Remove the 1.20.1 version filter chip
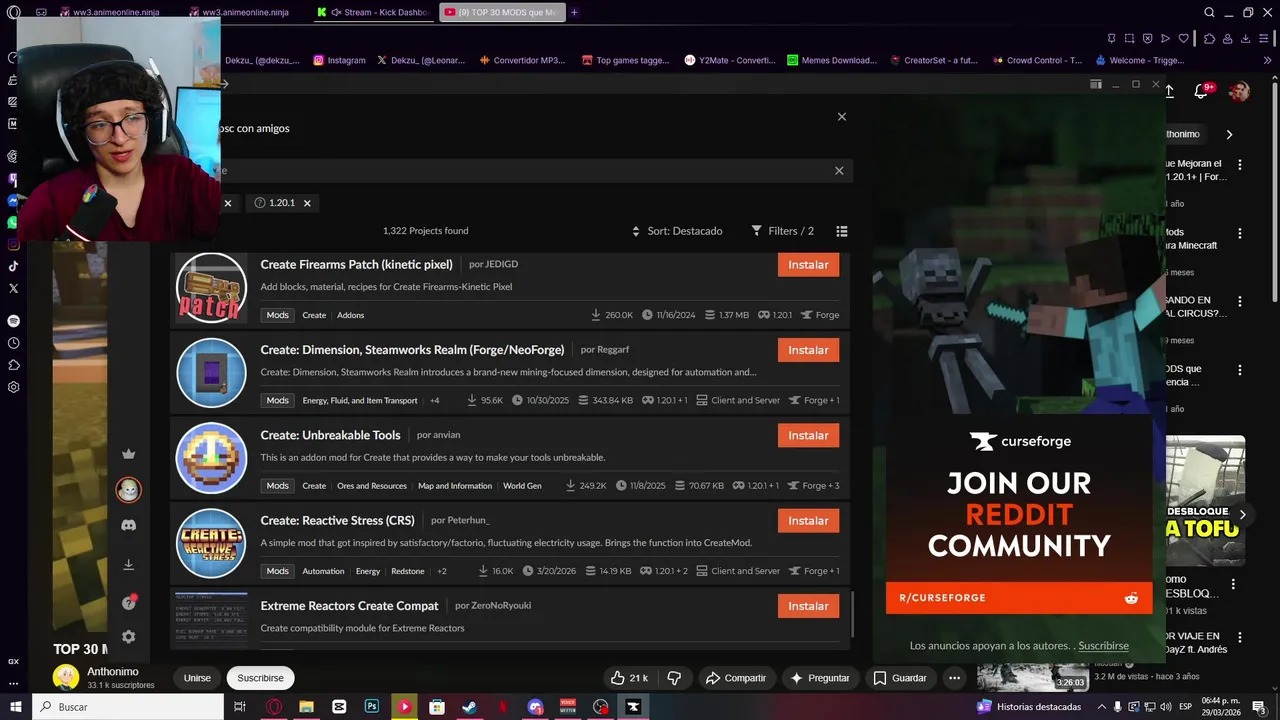Viewport: 1280px width, 720px height. [307, 203]
